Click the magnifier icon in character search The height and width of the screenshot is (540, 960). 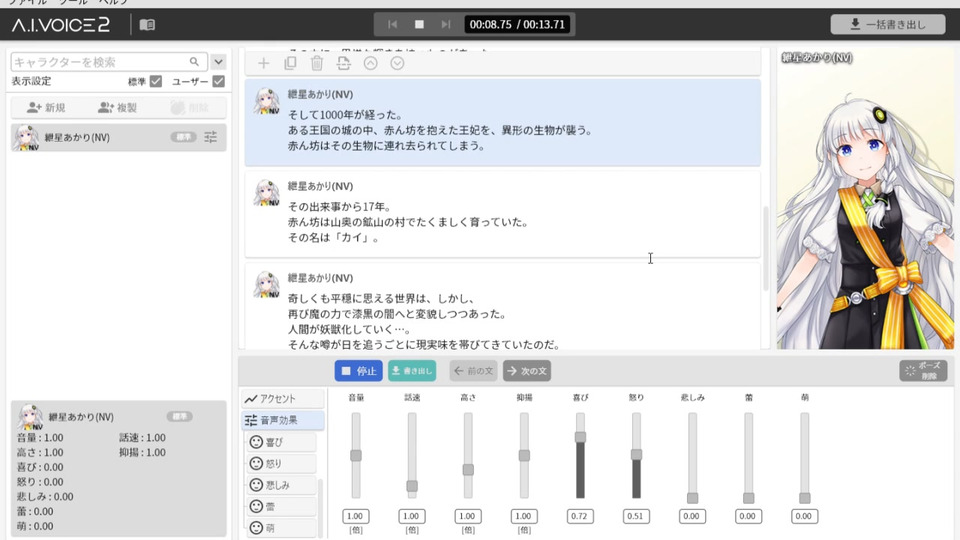(x=194, y=62)
